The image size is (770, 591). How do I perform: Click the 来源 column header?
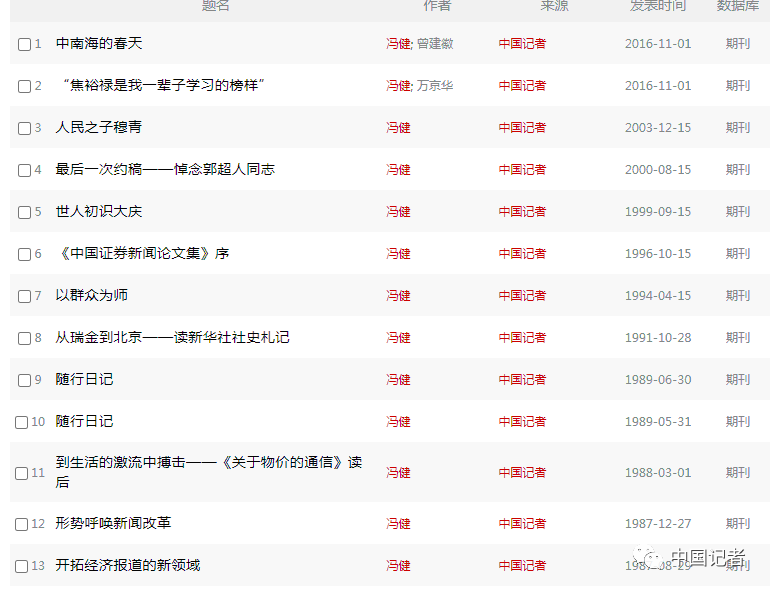[x=555, y=6]
